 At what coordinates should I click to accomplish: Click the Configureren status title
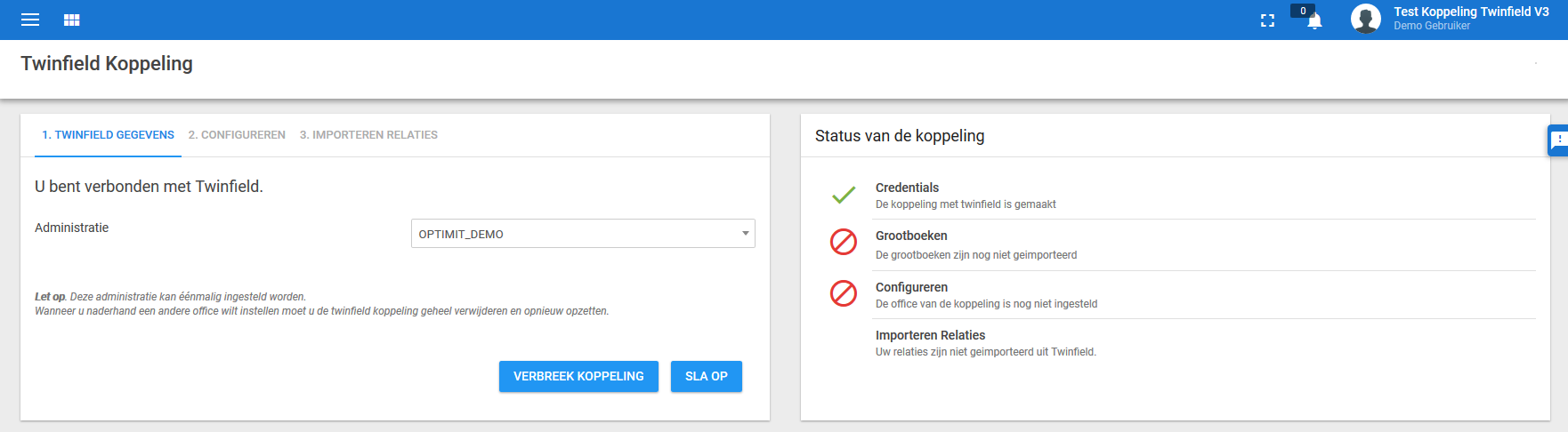[911, 287]
